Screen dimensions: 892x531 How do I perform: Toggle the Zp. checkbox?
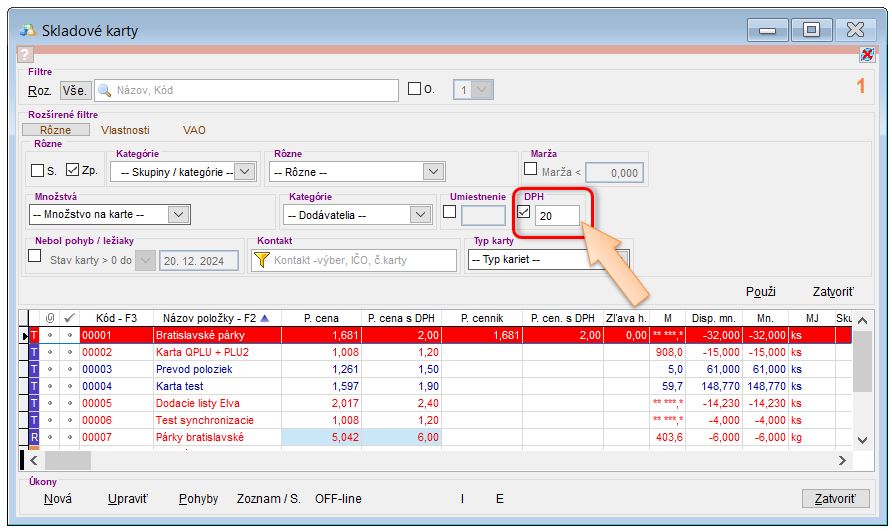pyautogui.click(x=72, y=170)
